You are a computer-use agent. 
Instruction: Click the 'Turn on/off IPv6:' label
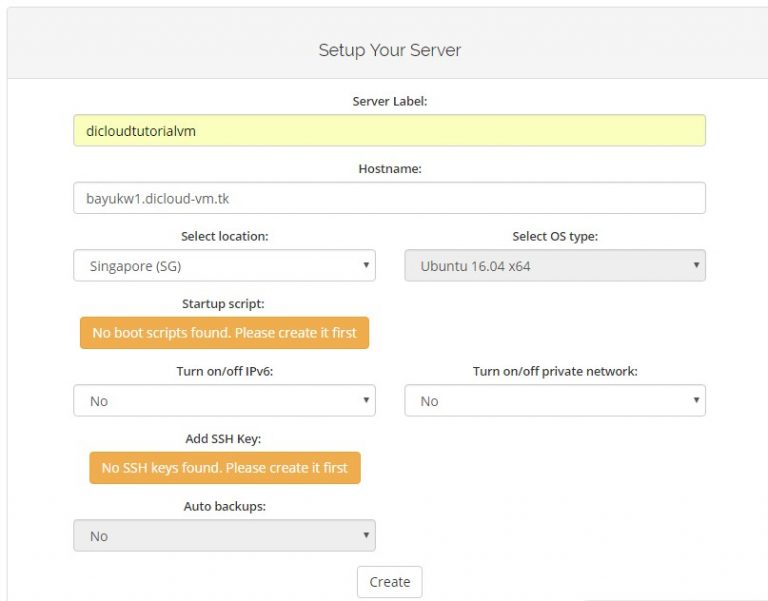pos(224,372)
